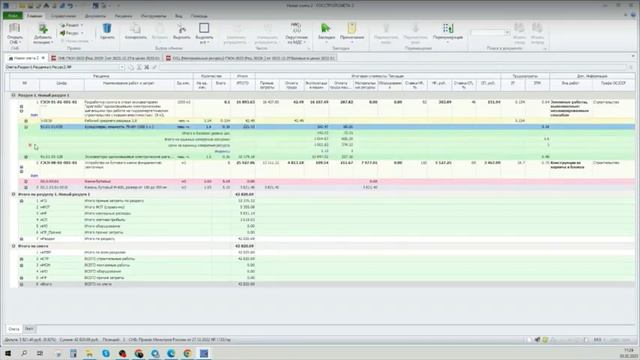Switch to the Инструменты ribbon tab

point(153,16)
